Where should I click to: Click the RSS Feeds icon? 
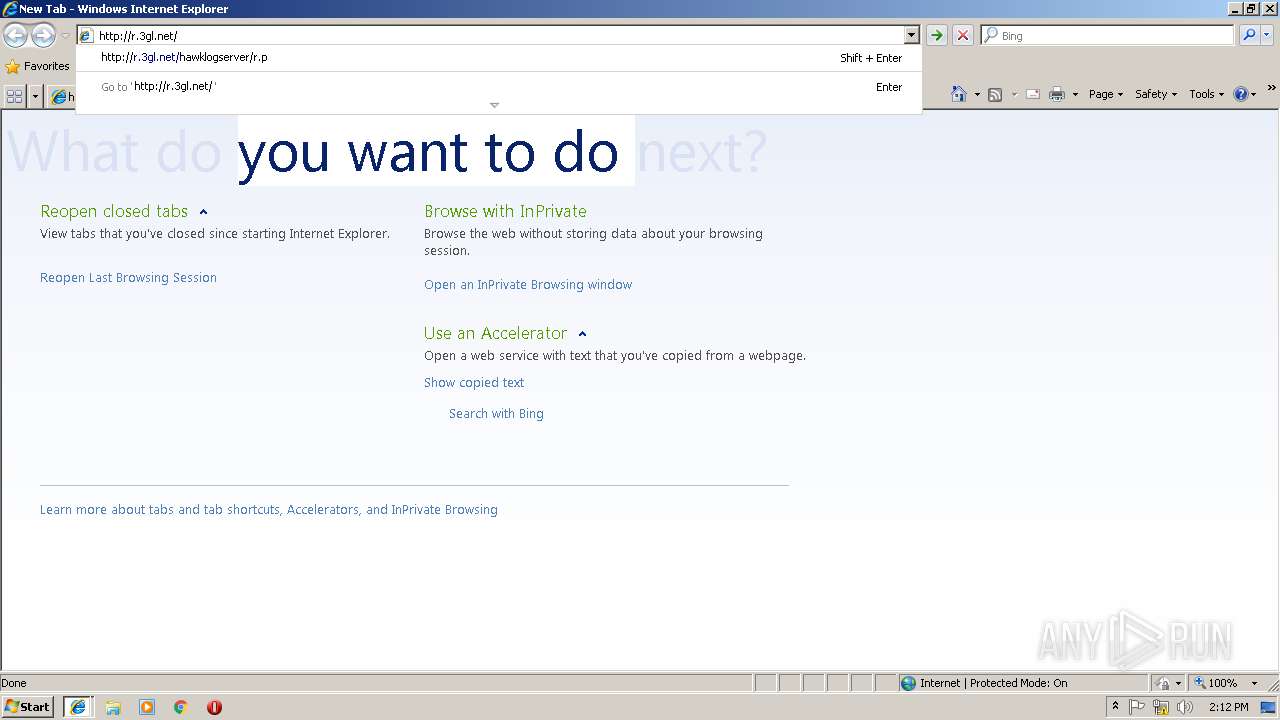tap(995, 94)
